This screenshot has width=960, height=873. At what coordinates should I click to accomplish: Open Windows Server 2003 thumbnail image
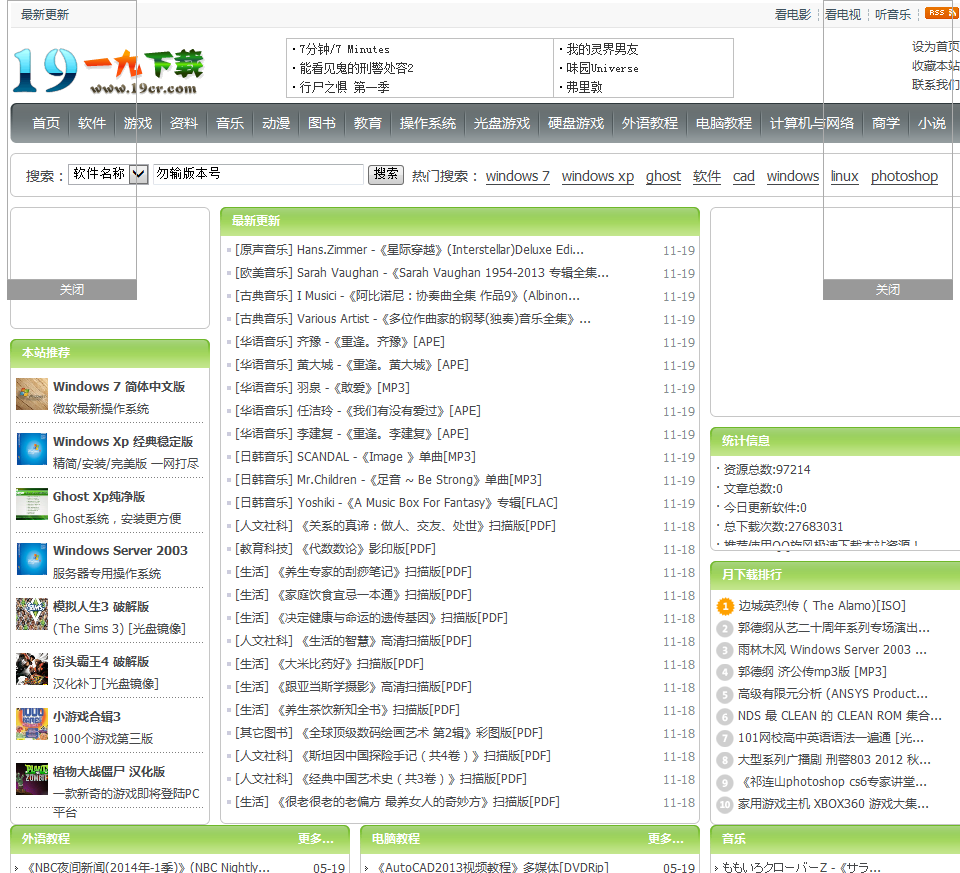[x=32, y=559]
